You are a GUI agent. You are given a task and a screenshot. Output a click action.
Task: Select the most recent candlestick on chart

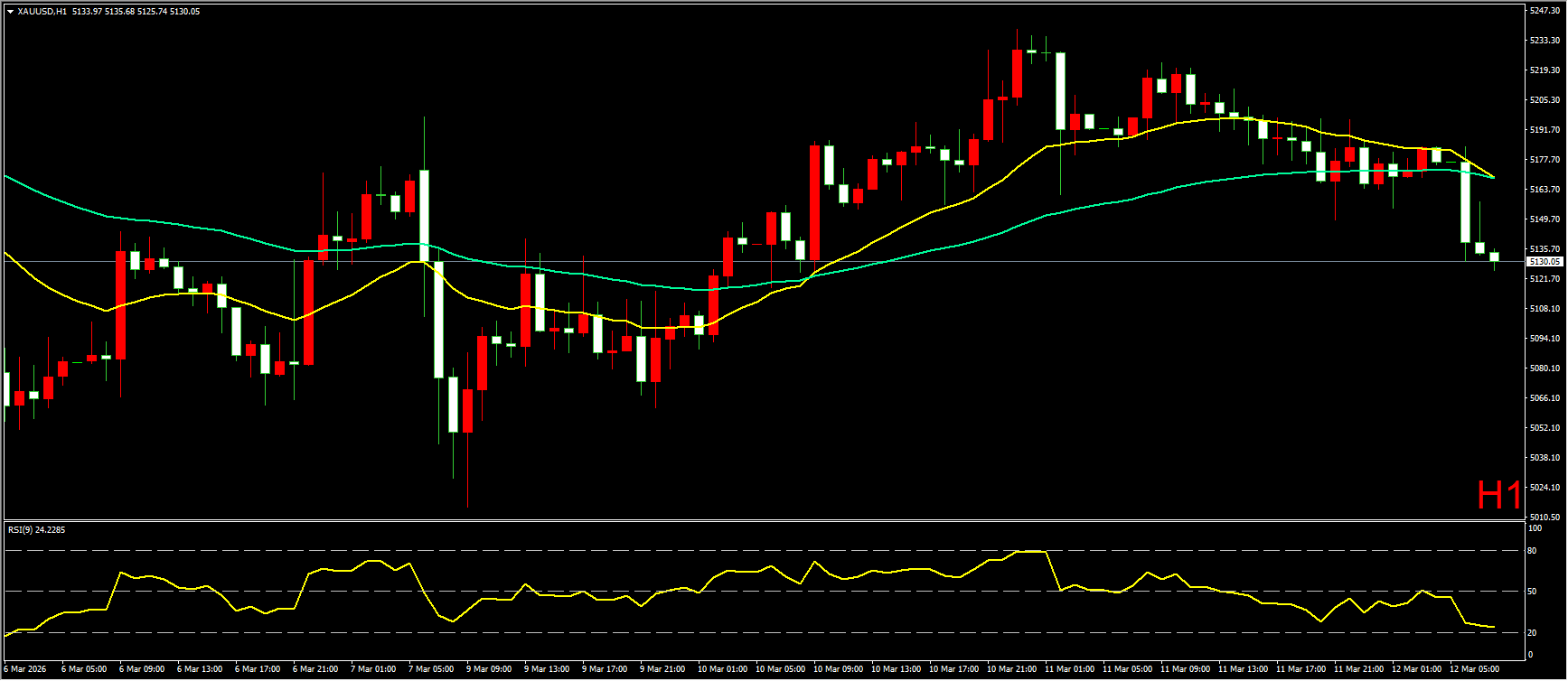pos(1494,257)
